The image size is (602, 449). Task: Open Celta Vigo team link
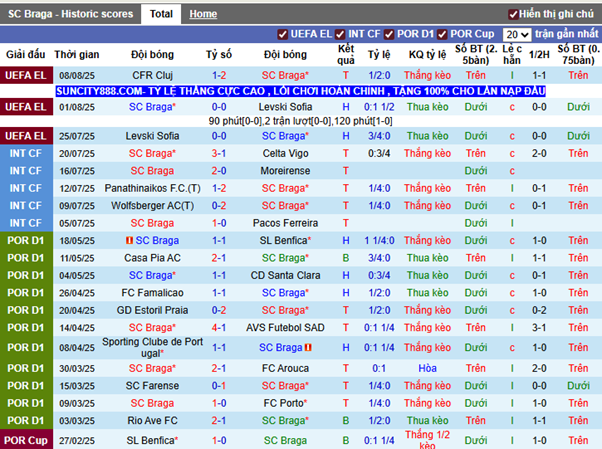[x=285, y=154]
